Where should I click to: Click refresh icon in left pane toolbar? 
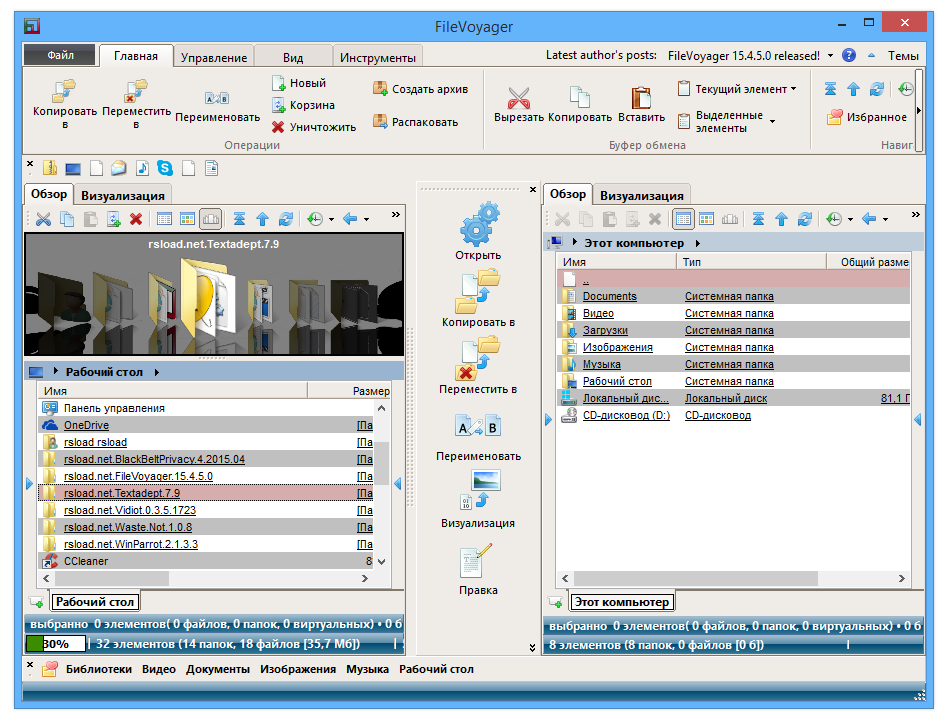tap(286, 219)
